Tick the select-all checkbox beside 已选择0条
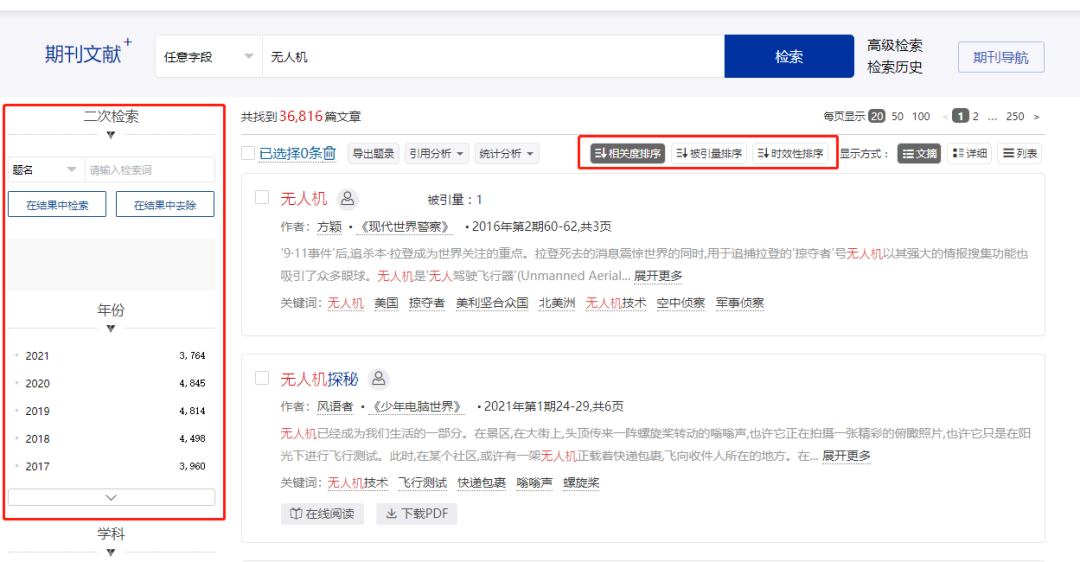The height and width of the screenshot is (562, 1080). (x=249, y=153)
